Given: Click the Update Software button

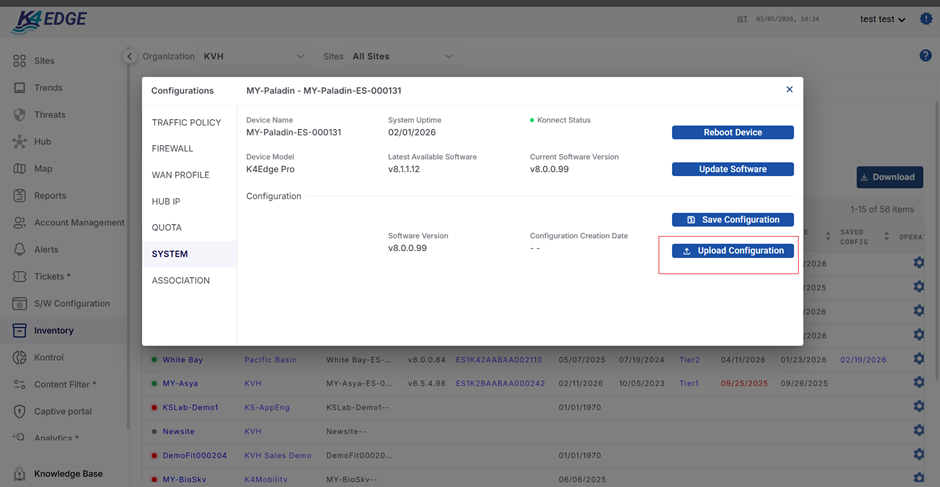Looking at the screenshot, I should 732,169.
